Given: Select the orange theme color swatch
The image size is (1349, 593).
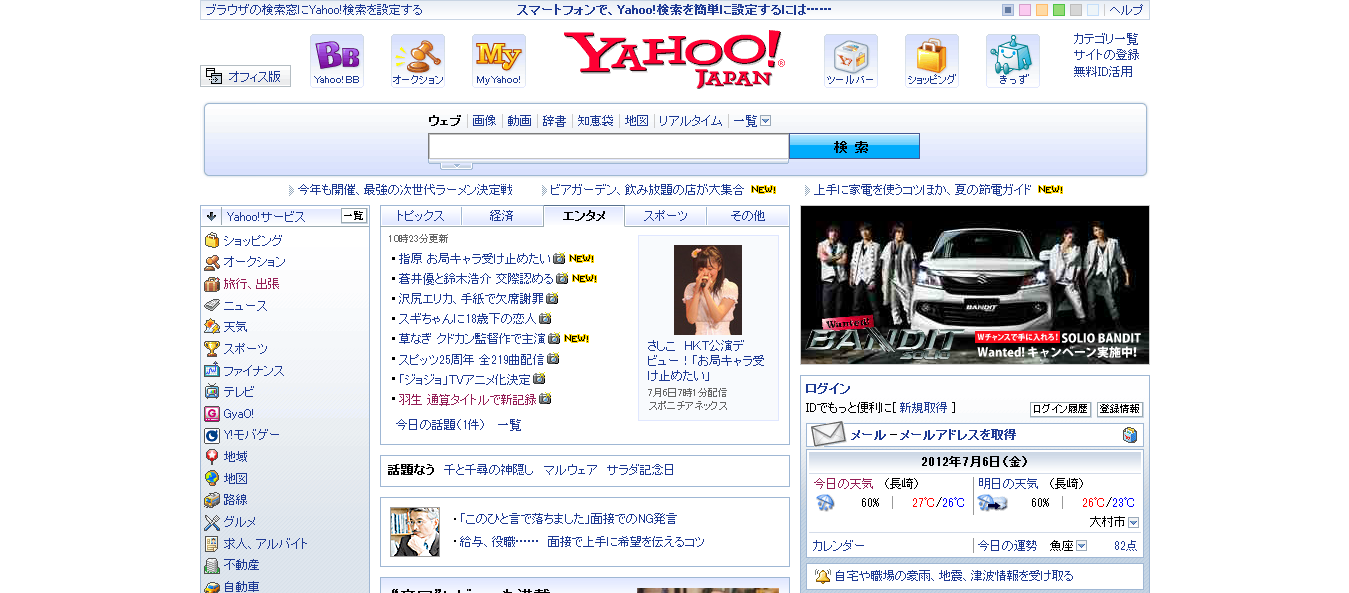Looking at the screenshot, I should tap(1042, 10).
